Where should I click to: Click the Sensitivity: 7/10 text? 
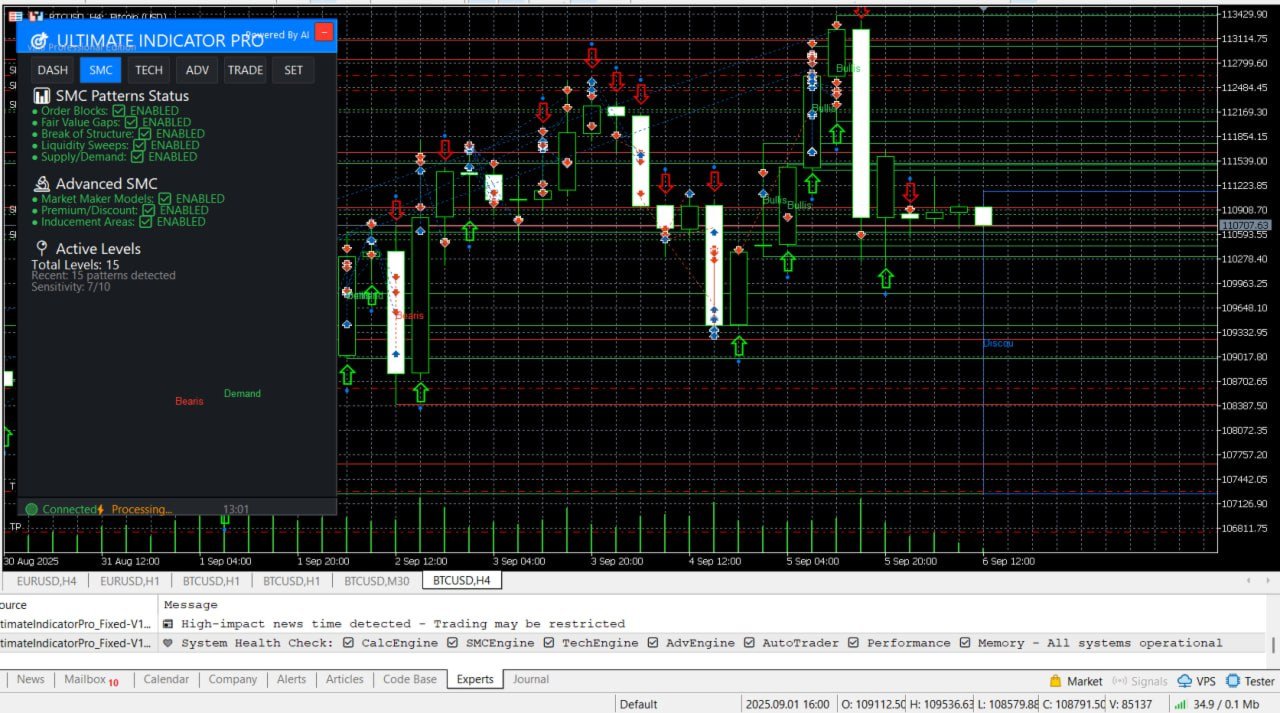point(71,287)
